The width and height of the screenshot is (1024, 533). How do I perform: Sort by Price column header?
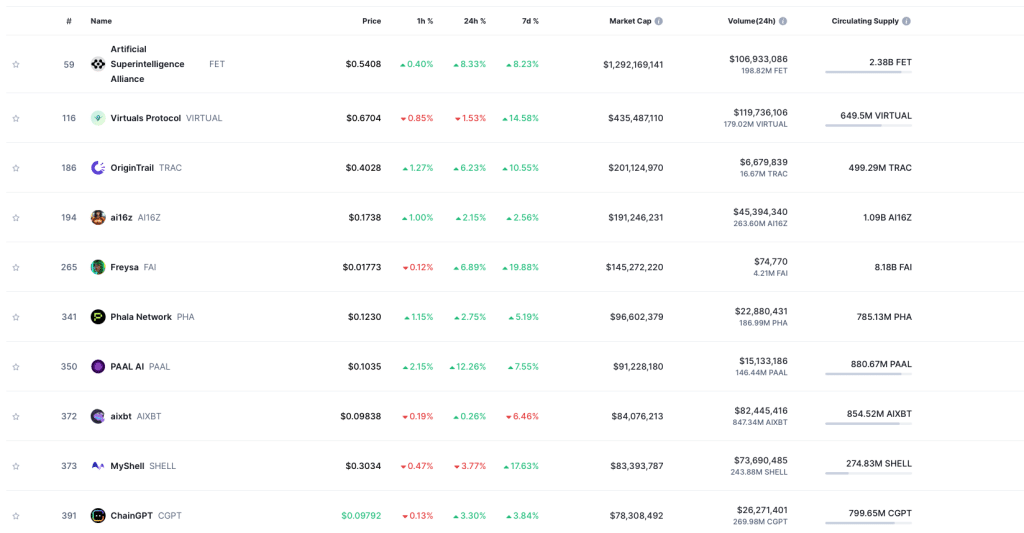coord(372,21)
